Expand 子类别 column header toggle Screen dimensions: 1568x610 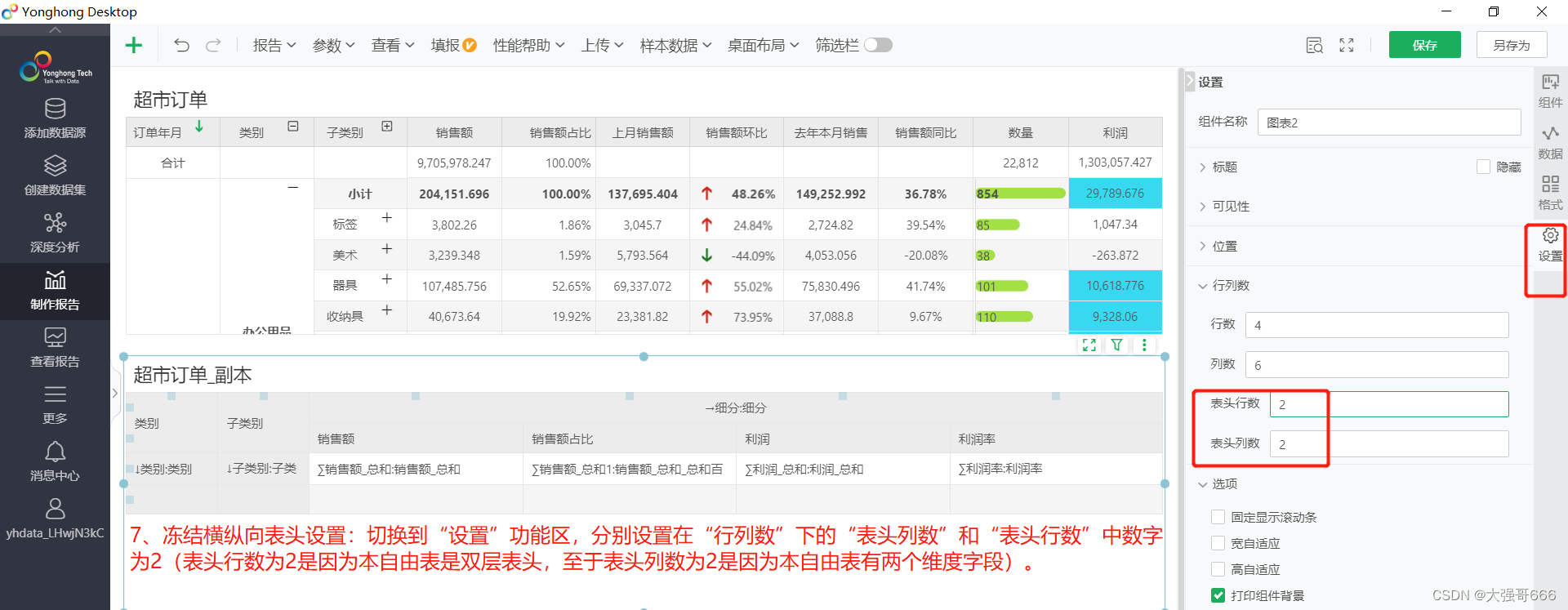tap(387, 127)
